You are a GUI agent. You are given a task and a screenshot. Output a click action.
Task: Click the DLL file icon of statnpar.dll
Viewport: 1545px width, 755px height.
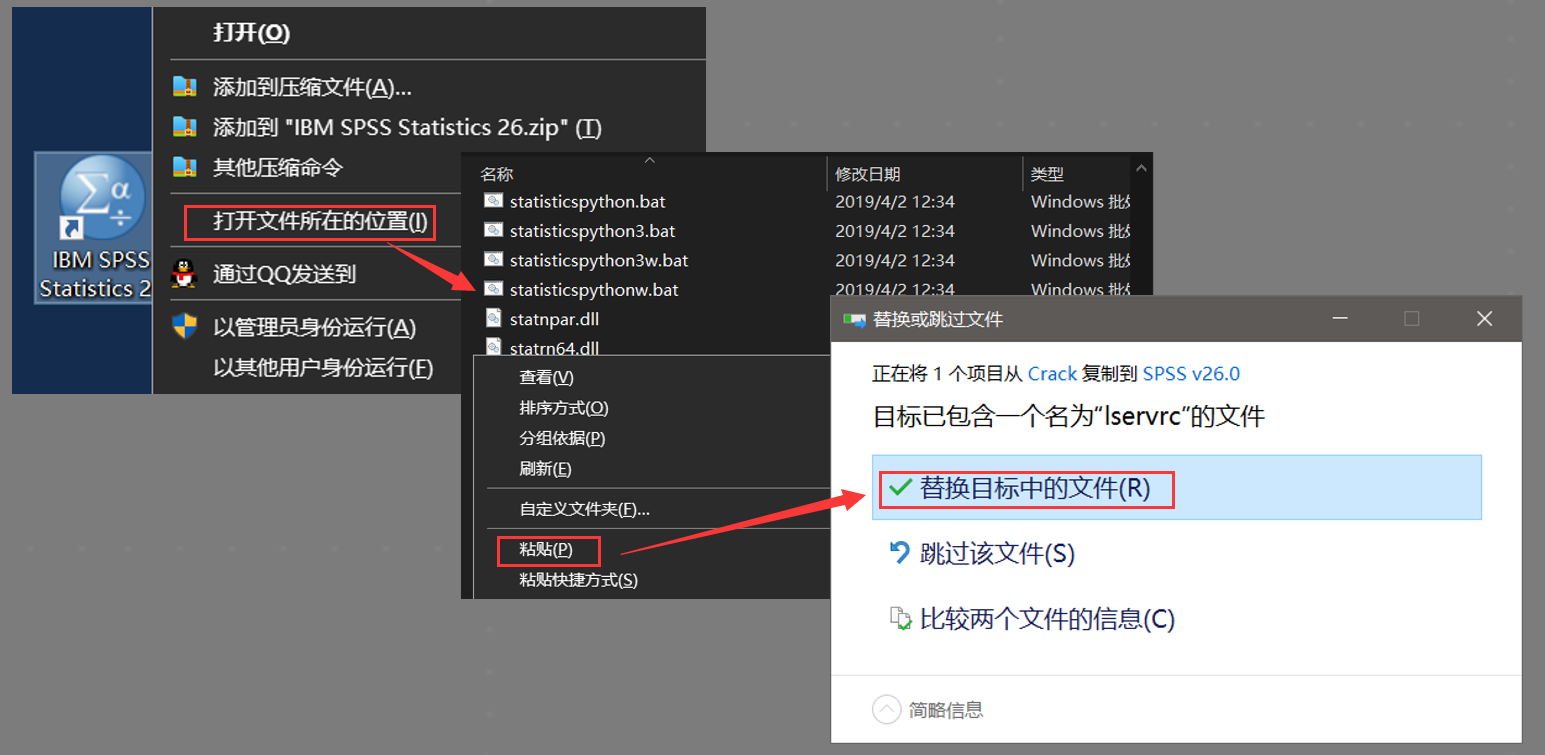pos(493,319)
